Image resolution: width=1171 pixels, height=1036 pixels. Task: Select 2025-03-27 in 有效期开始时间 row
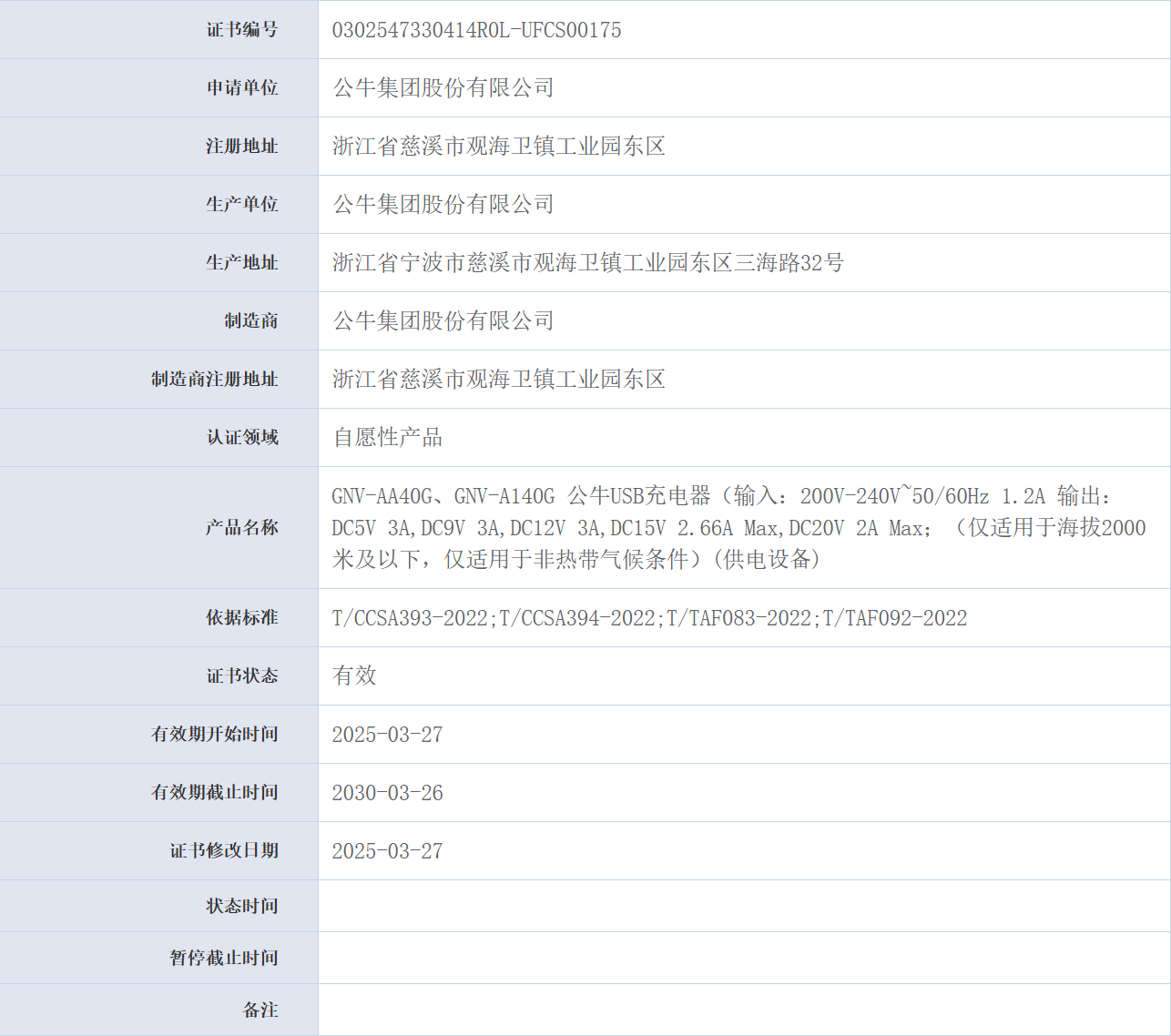(387, 735)
